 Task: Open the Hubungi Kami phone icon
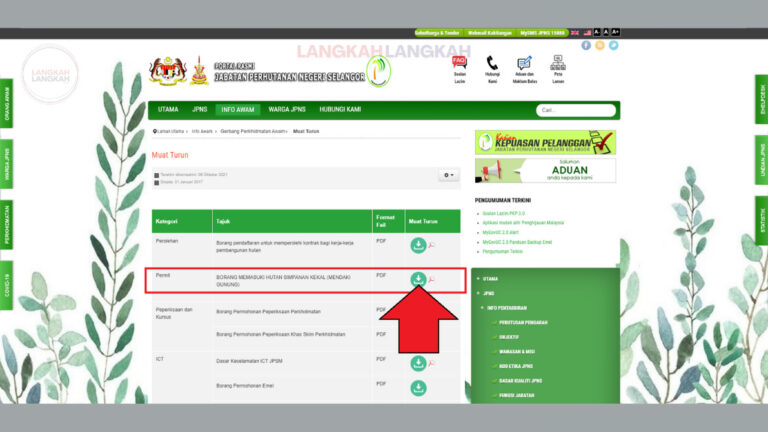492,70
